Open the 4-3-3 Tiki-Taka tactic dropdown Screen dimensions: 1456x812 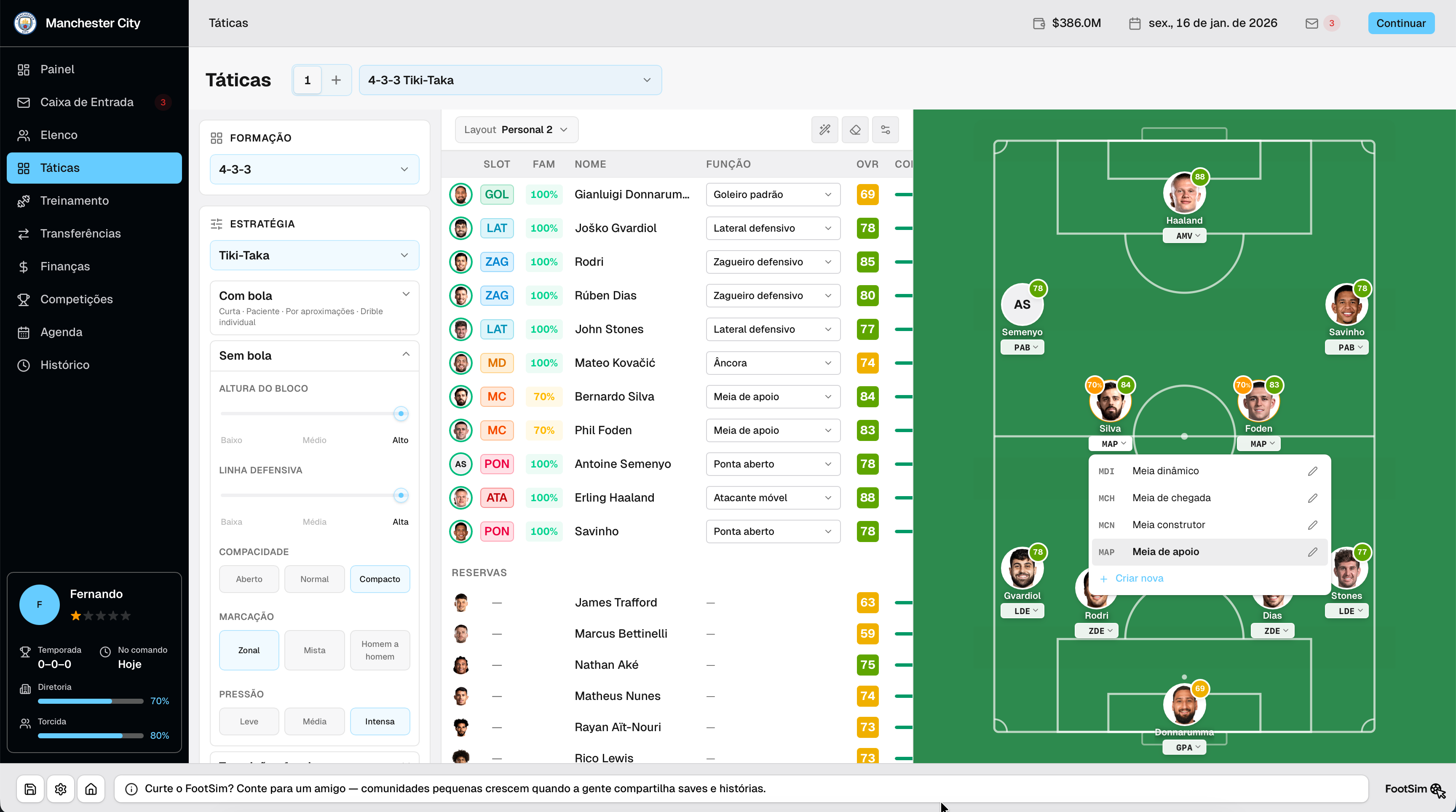pos(510,80)
